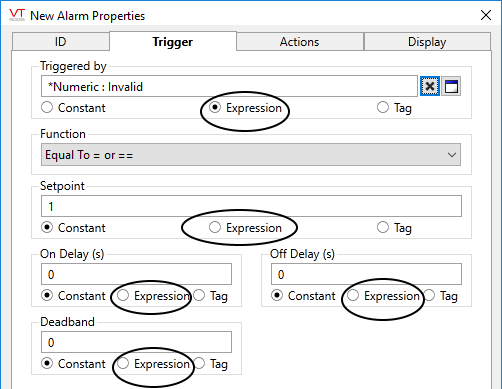Choose Tag option for Setpoint

394,228
